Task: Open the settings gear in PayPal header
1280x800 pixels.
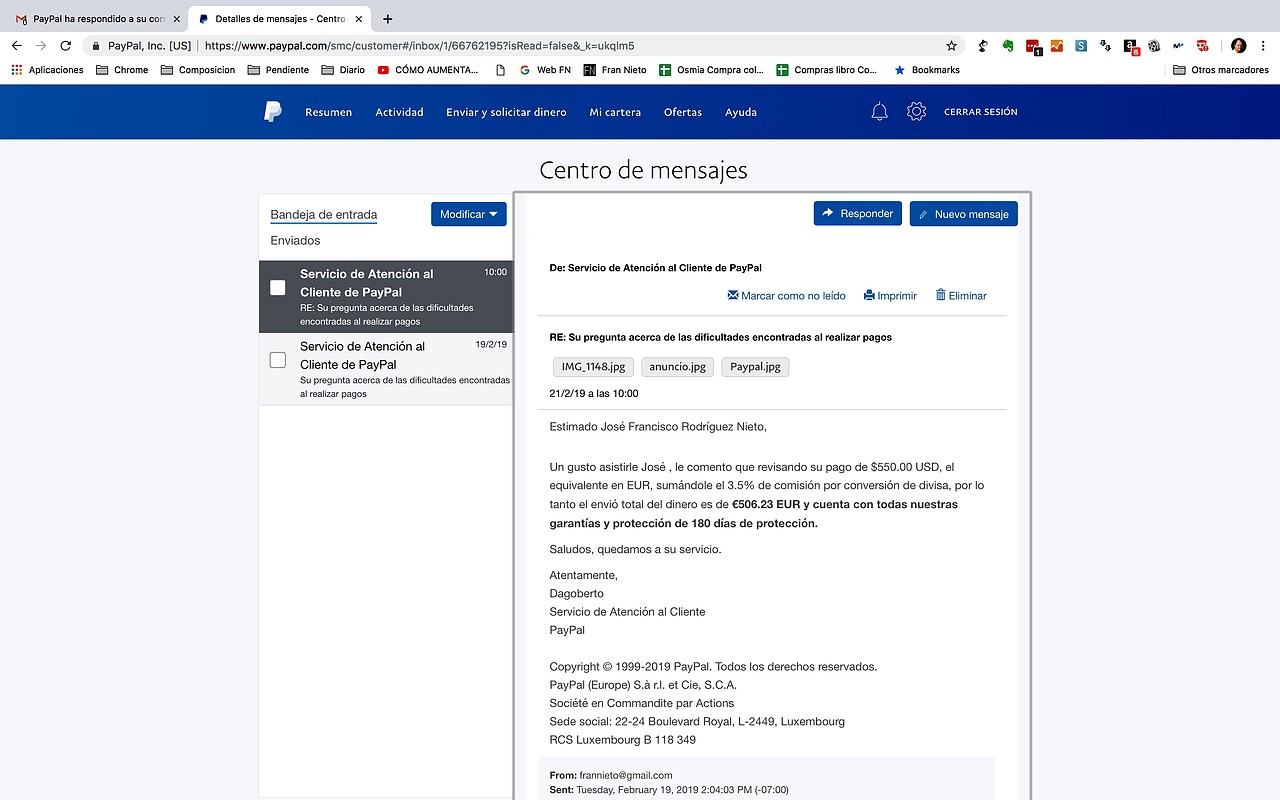Action: coord(916,112)
